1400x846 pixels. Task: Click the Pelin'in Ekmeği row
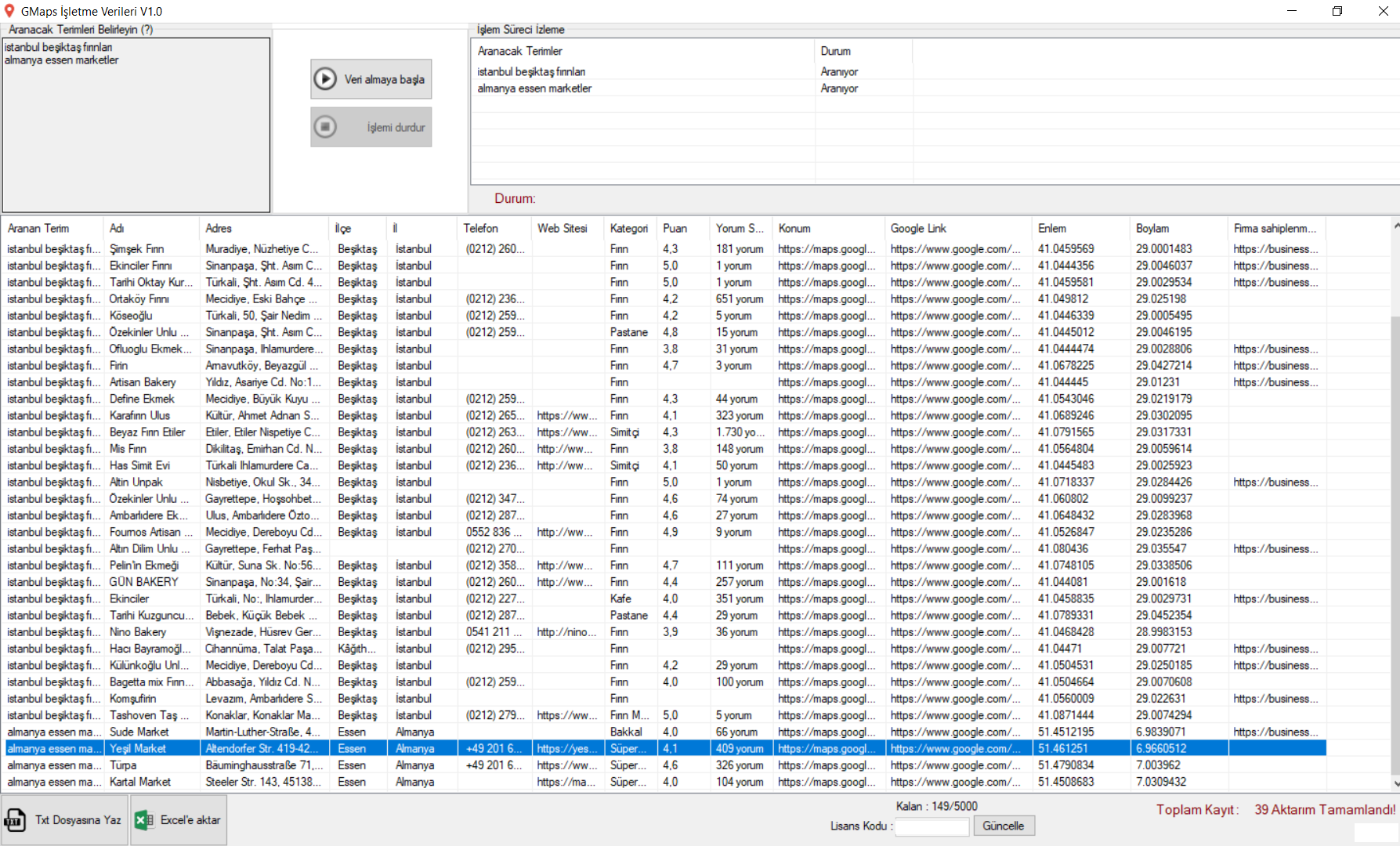pyautogui.click(x=665, y=566)
